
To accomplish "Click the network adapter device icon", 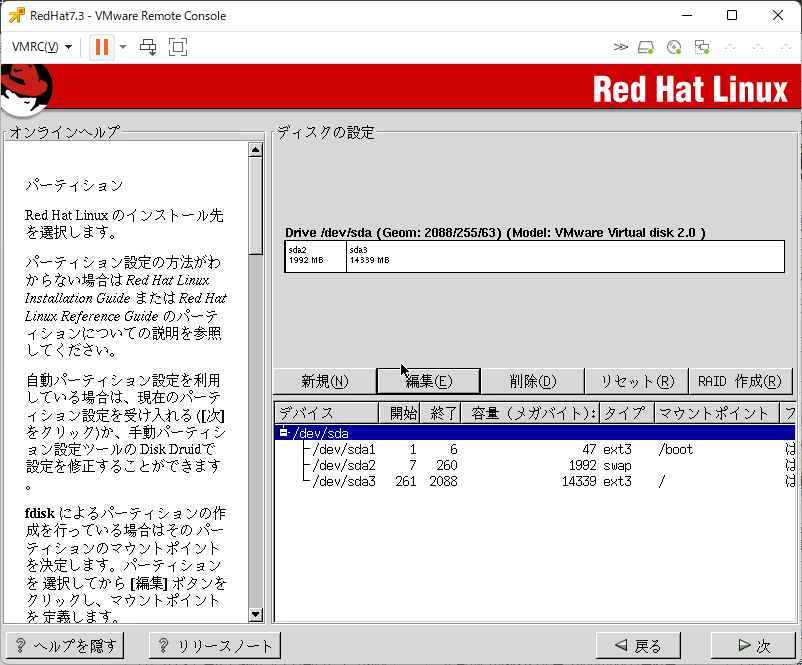I will click(702, 48).
